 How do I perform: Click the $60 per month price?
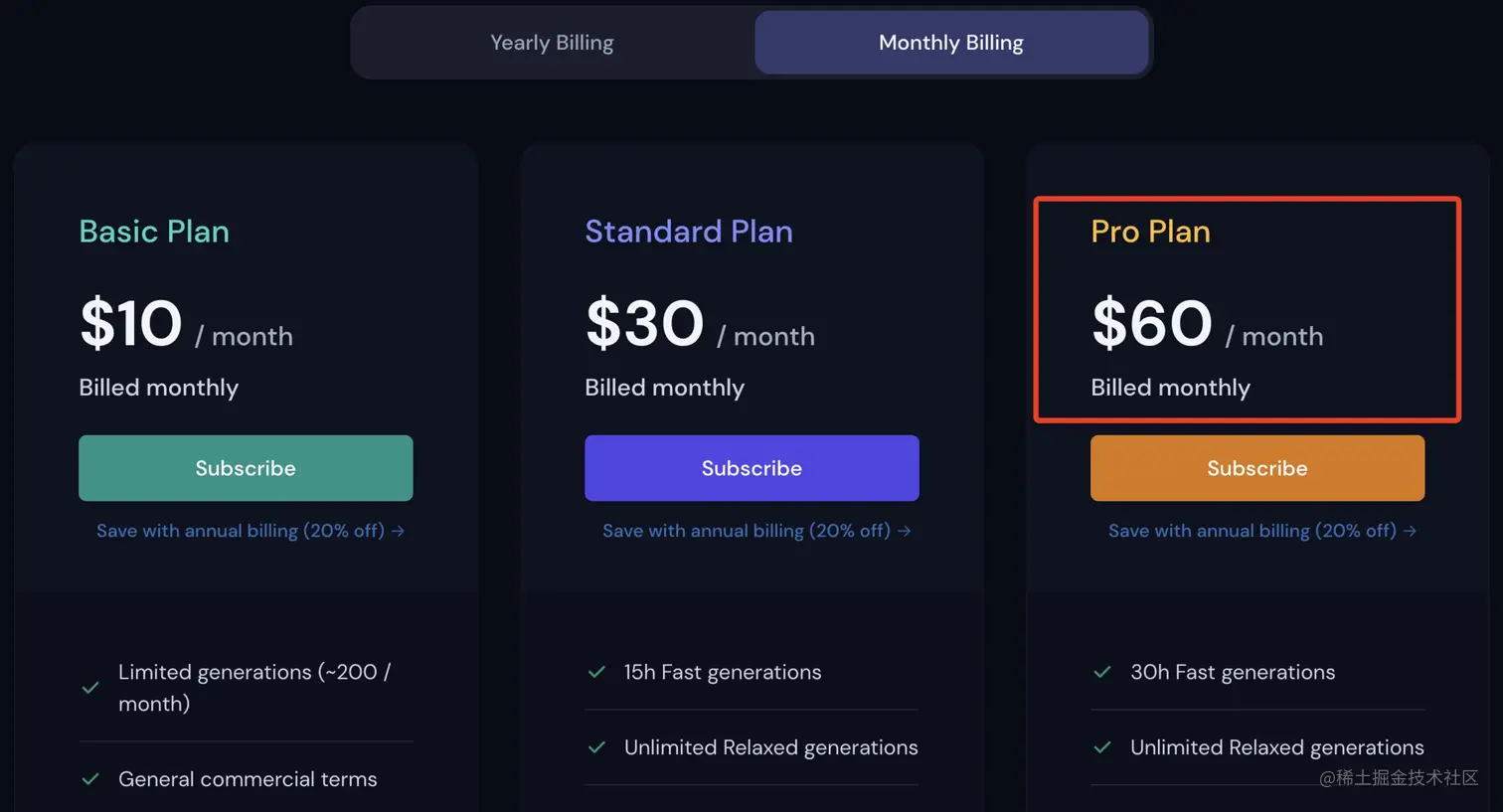(1152, 324)
